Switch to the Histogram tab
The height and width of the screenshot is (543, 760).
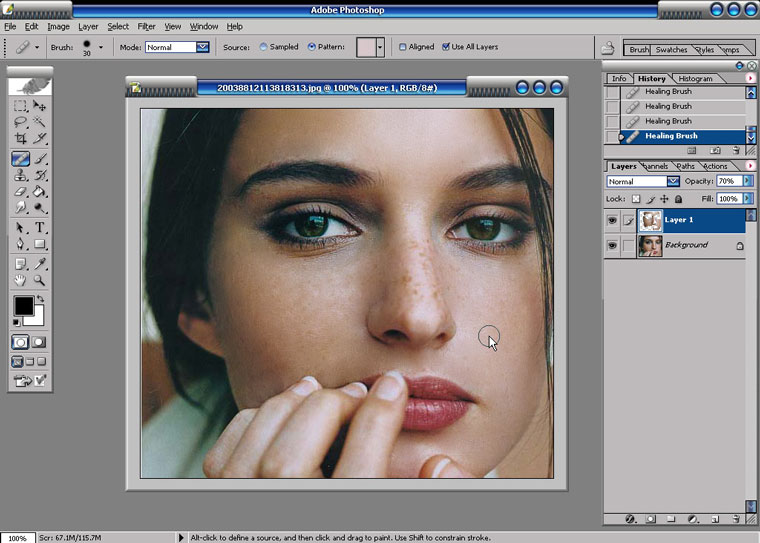695,78
